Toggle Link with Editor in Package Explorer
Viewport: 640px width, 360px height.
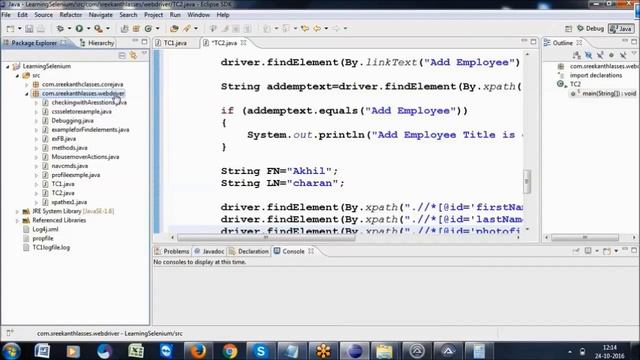pos(133,55)
